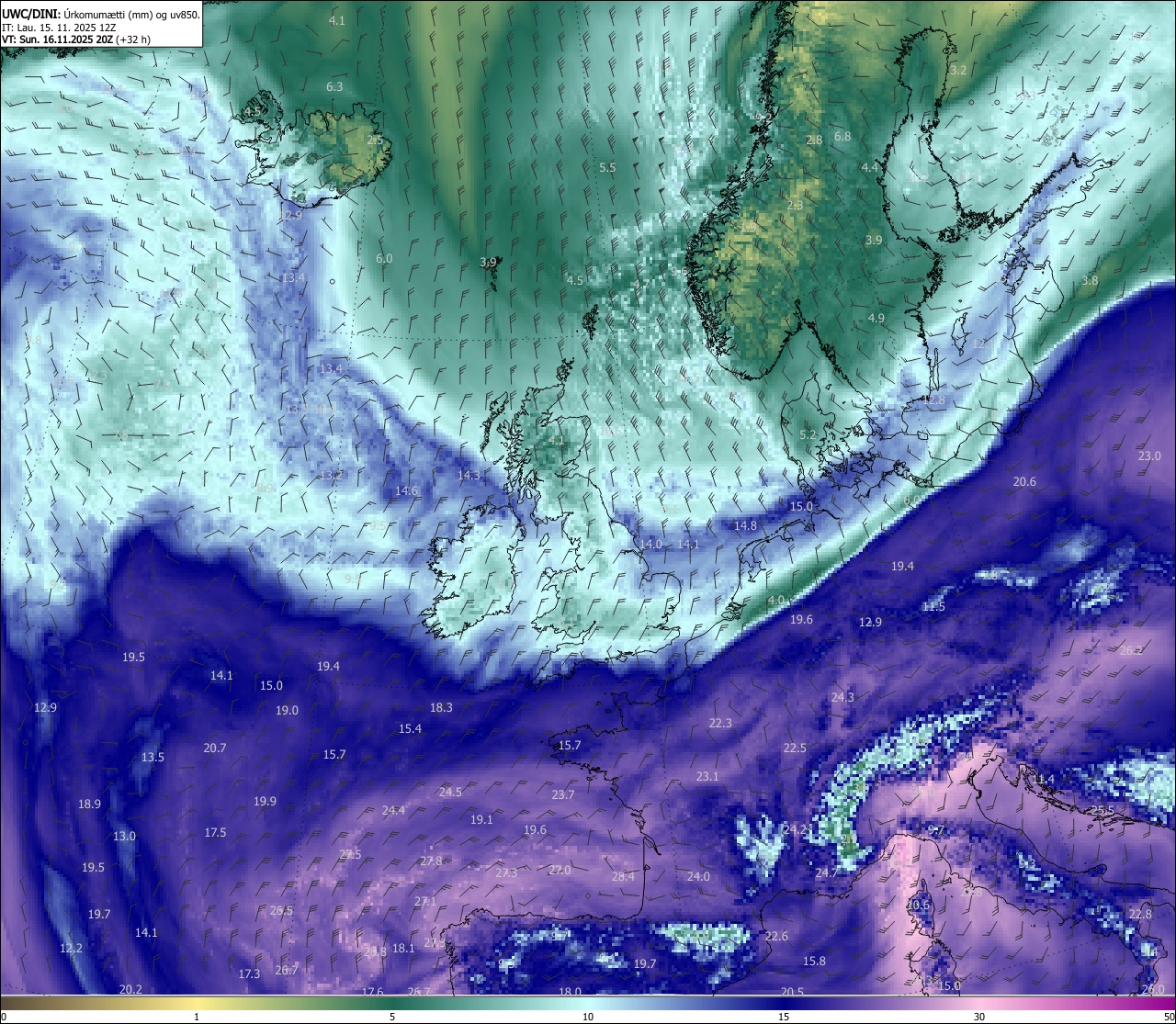Click the 23.7 value off western France
This screenshot has height=1024, width=1176.
(x=562, y=794)
